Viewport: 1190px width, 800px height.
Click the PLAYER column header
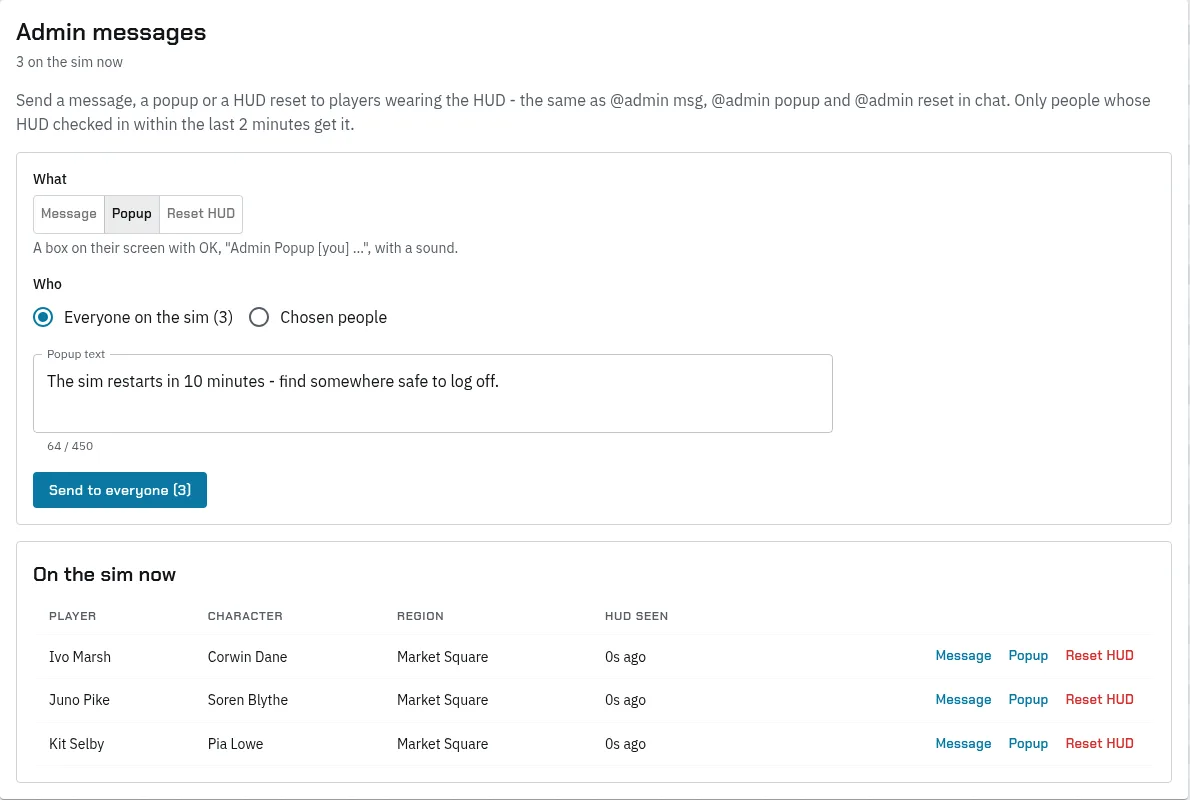(x=73, y=616)
